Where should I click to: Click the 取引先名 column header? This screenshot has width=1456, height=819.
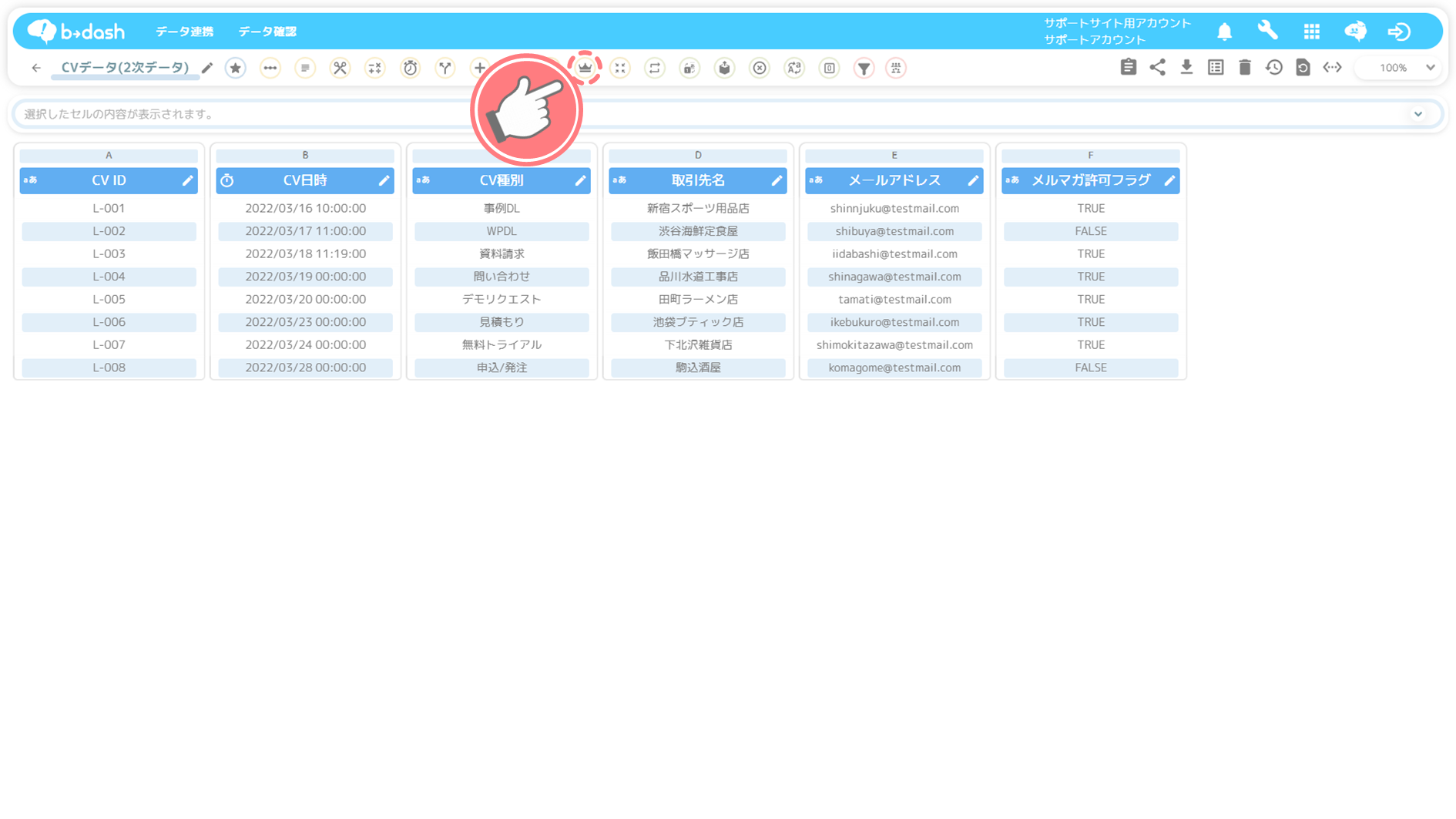[x=698, y=180]
